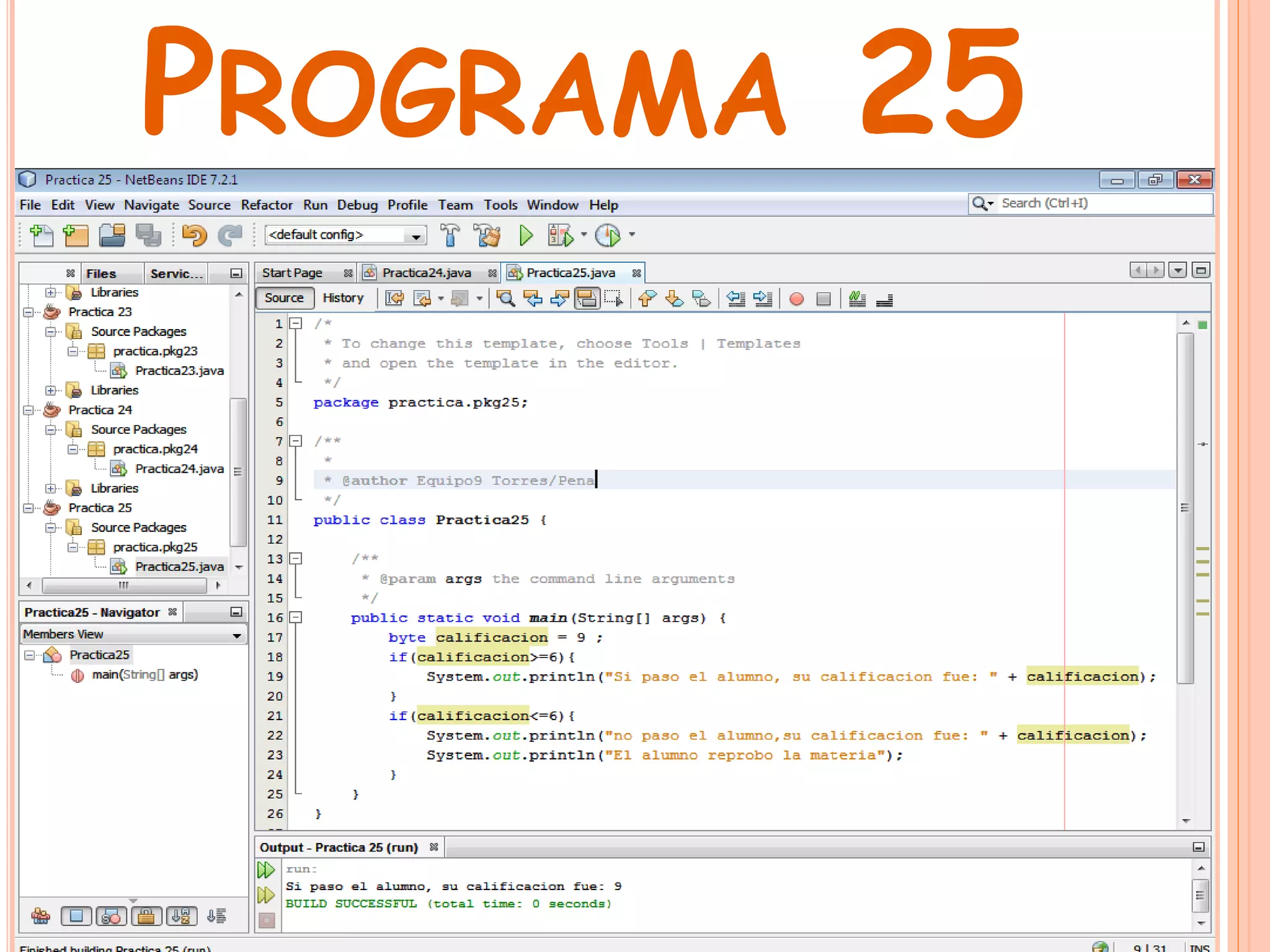Click the Profile Project clock icon
This screenshot has height=952, width=1270.
[x=608, y=236]
